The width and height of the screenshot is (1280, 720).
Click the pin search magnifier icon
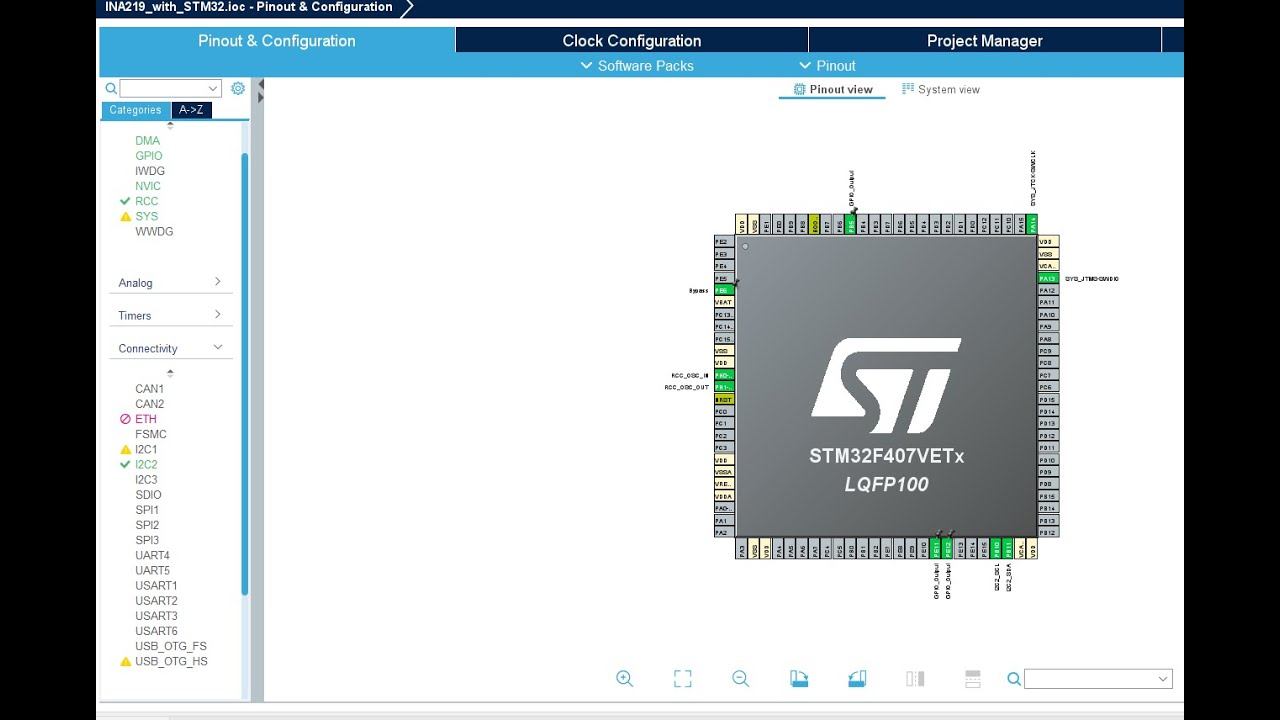click(1014, 679)
